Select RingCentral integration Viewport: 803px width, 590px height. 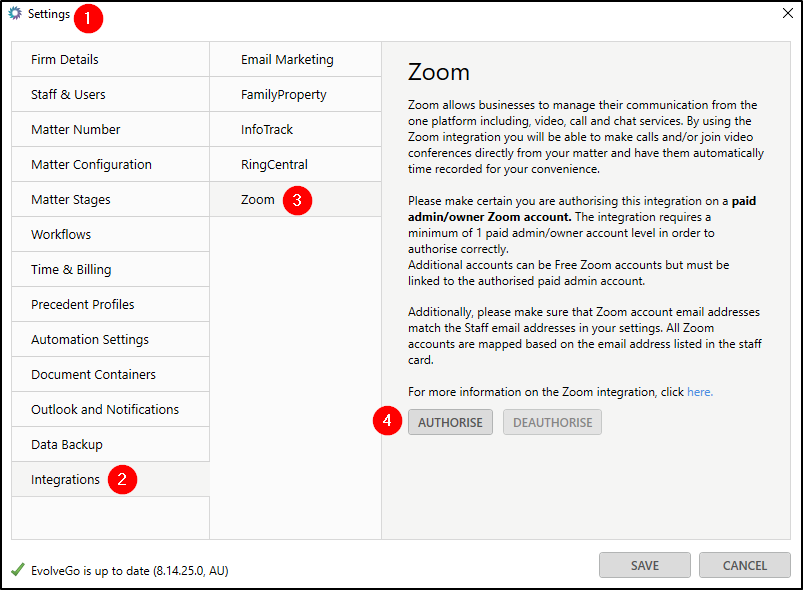click(x=295, y=164)
